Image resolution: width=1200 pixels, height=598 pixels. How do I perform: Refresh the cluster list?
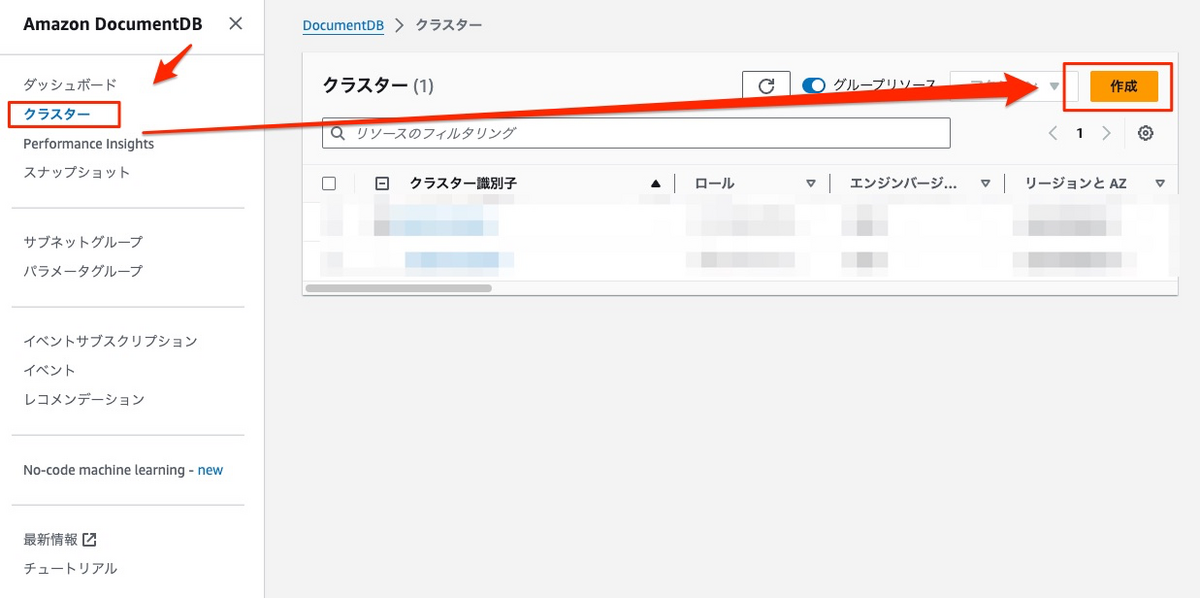[766, 86]
